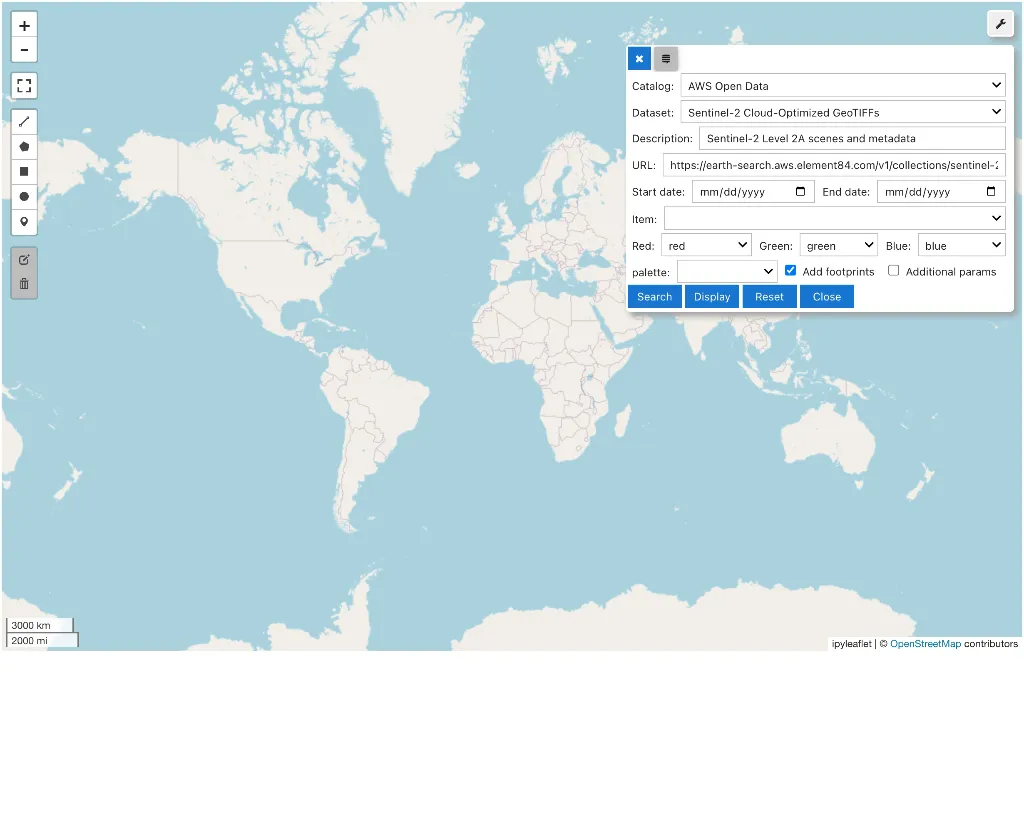
Task: Zoom out of the map
Action: (24, 50)
